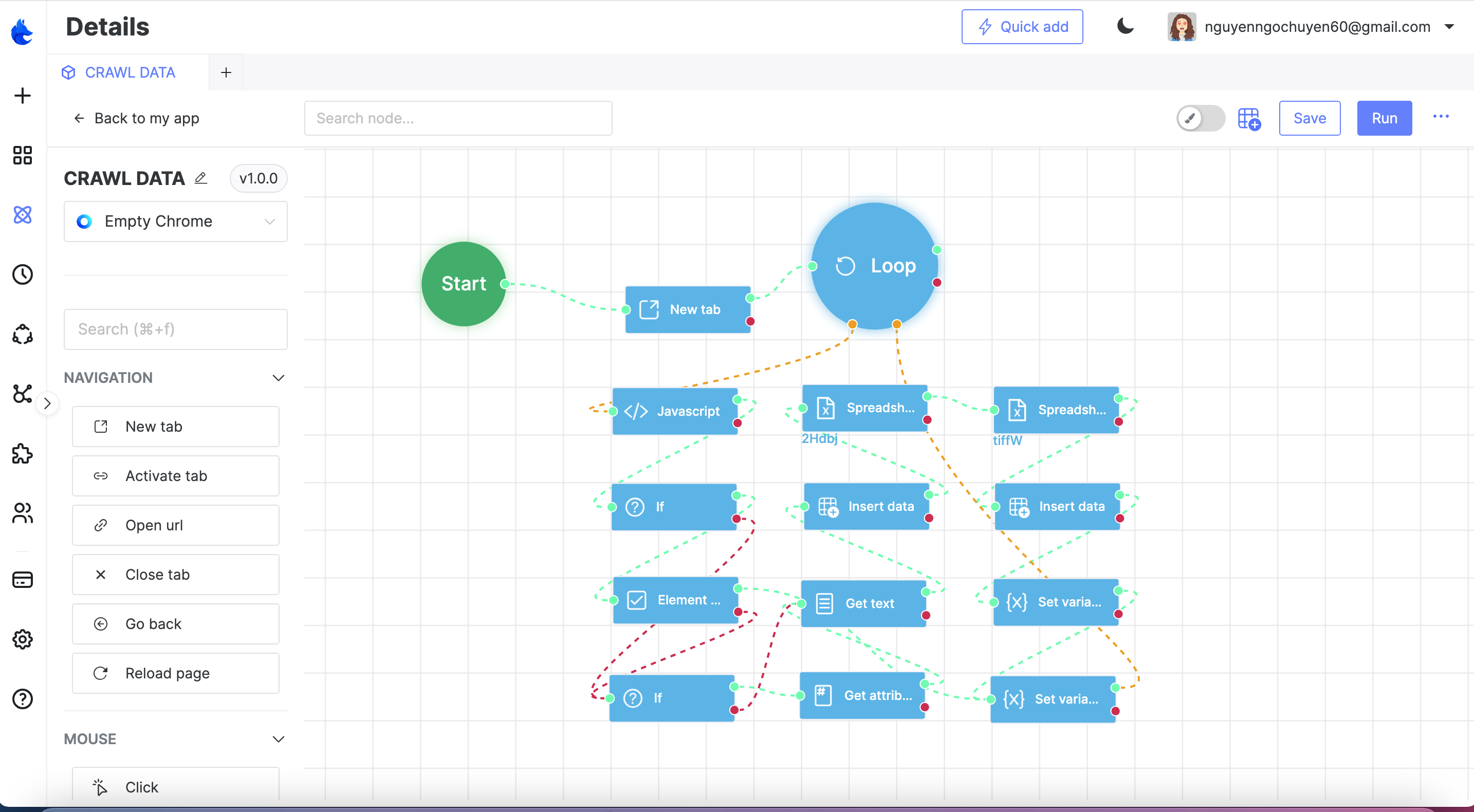Switch to dark mode with the moon icon

(1125, 26)
